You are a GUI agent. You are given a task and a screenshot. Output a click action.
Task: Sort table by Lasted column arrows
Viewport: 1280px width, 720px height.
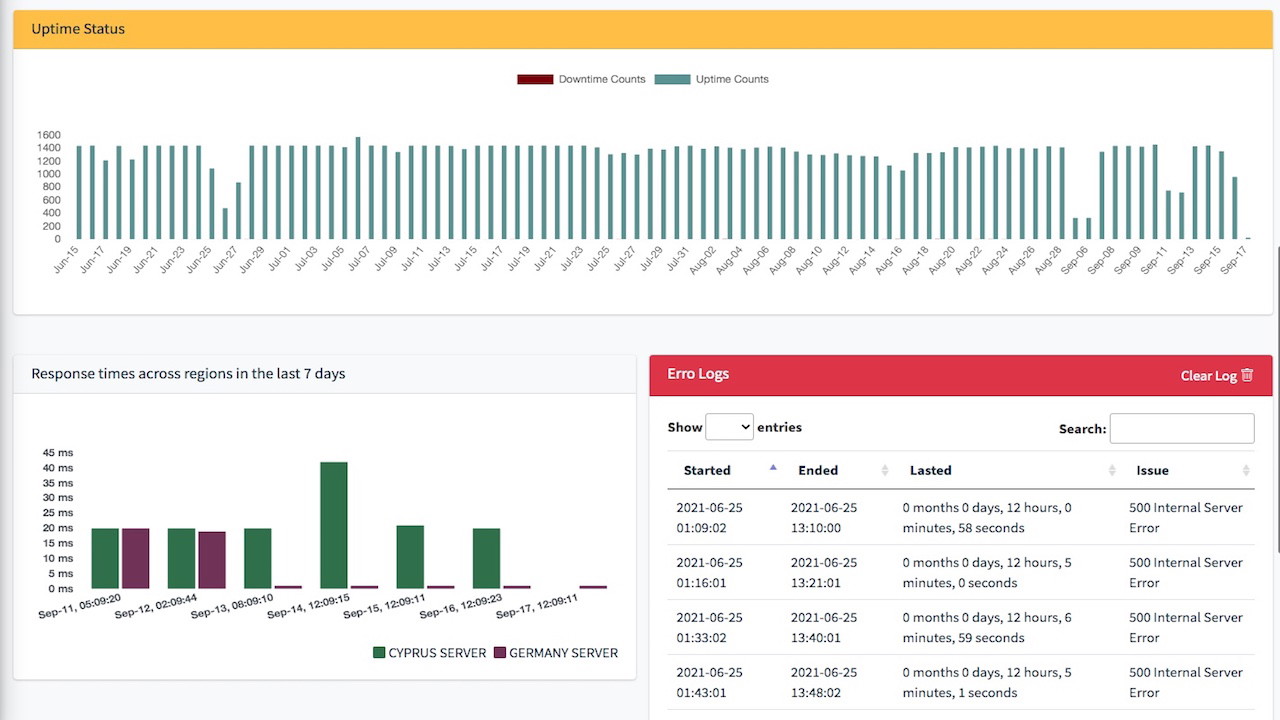[x=1112, y=470]
